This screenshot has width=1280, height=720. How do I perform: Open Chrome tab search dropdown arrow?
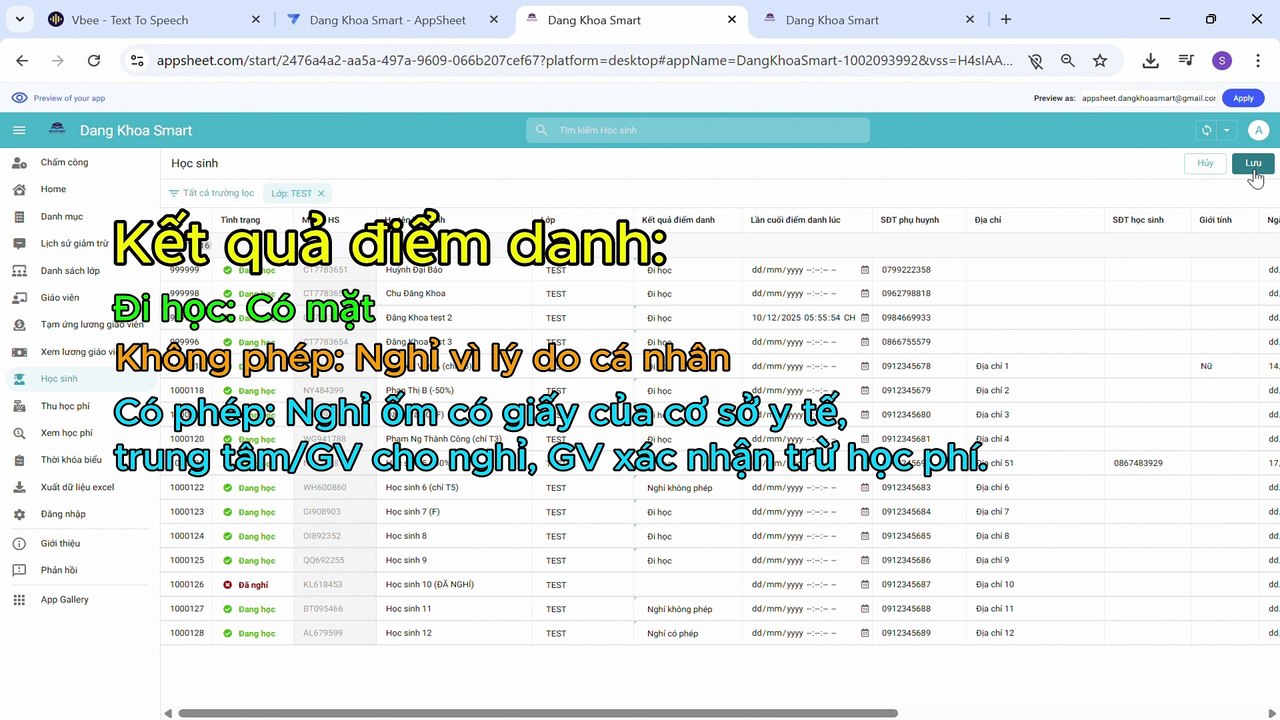[x=19, y=19]
